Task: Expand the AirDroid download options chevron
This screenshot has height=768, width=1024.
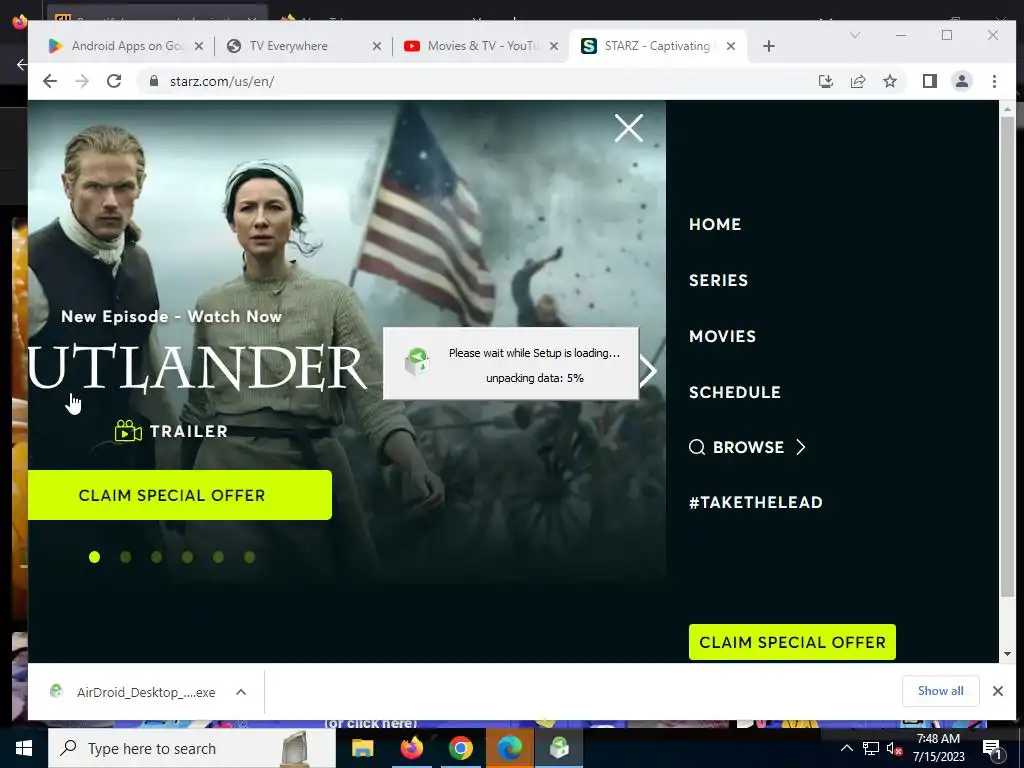Action: pyautogui.click(x=241, y=692)
